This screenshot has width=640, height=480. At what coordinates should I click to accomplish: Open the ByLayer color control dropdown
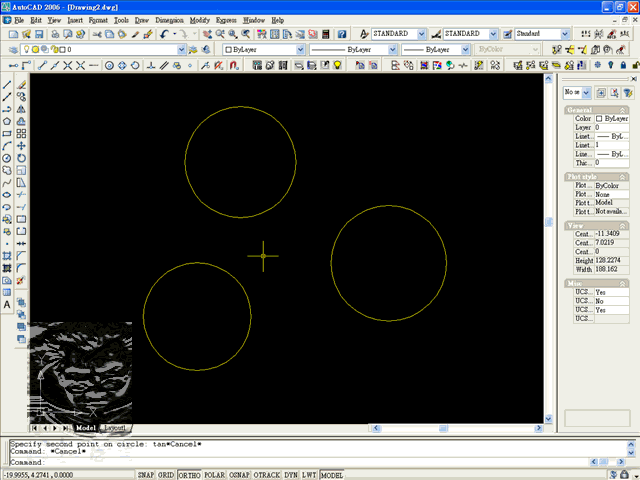coord(300,49)
